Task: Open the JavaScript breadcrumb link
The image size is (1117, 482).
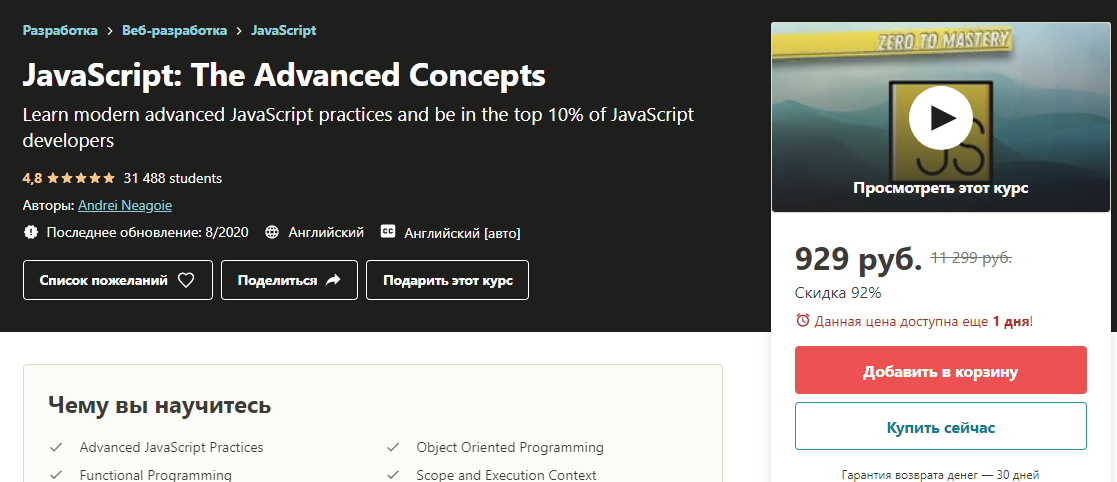Action: point(283,30)
